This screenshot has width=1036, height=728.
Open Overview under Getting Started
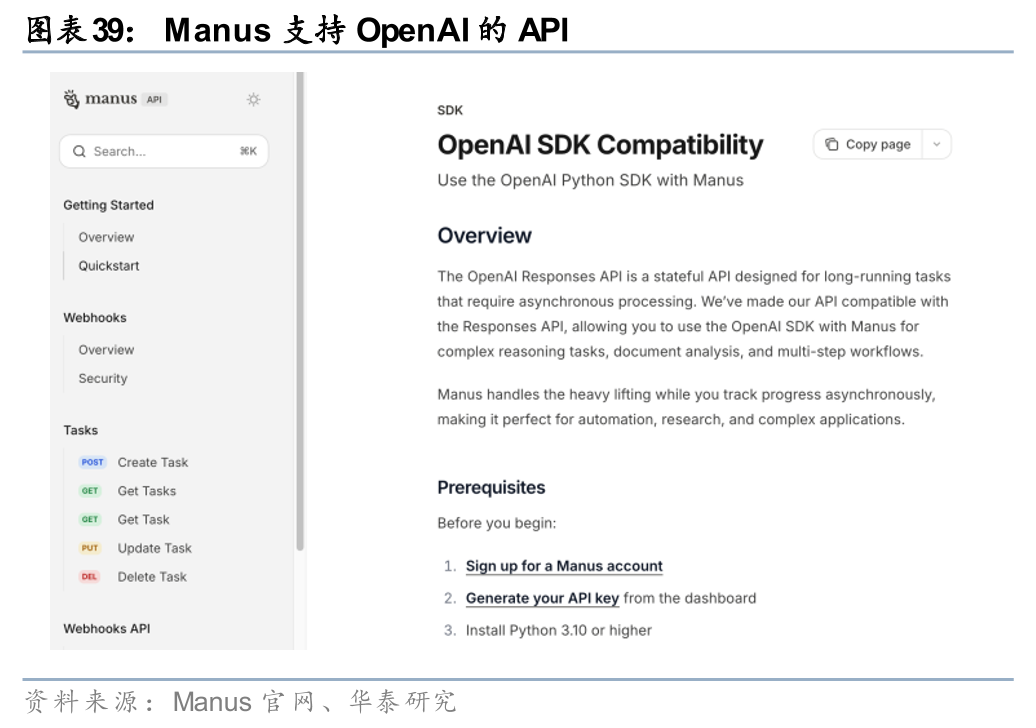click(x=106, y=237)
